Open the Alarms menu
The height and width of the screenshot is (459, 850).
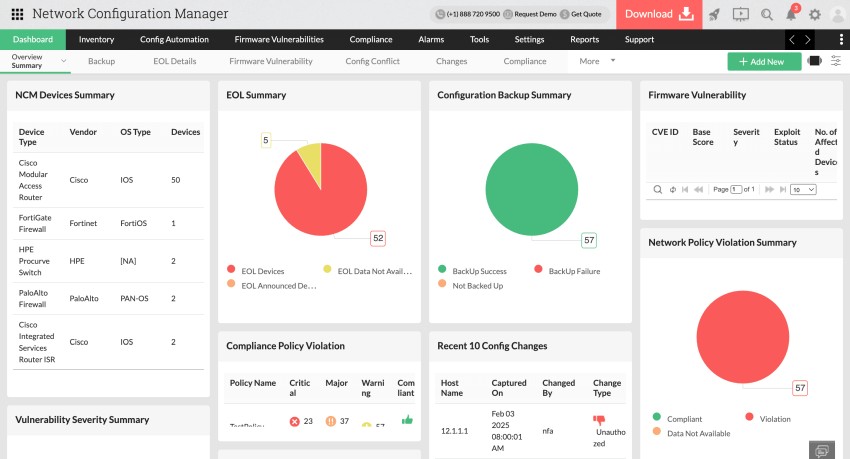(431, 39)
